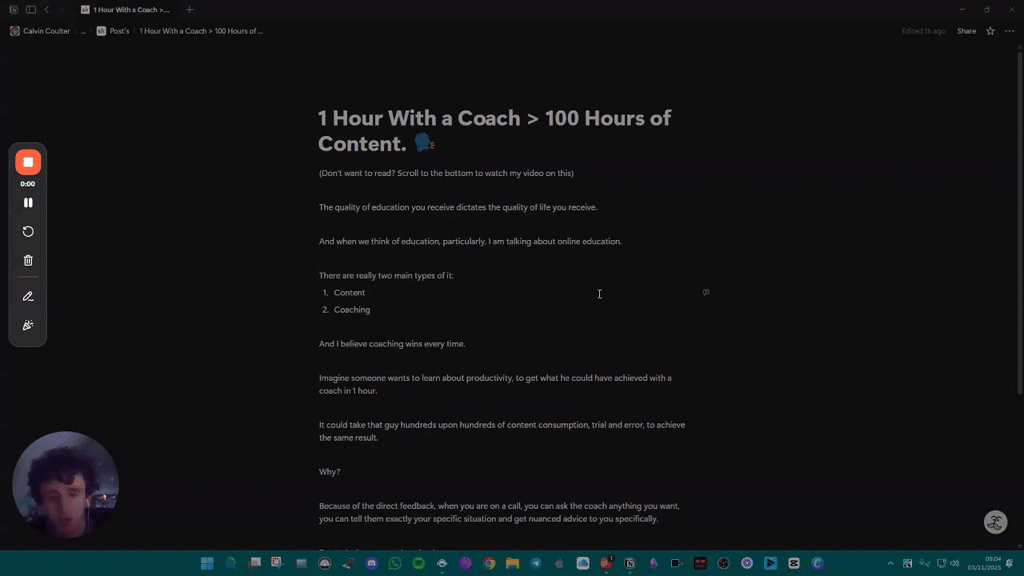Open the page options menu via the three dots
1024x576 pixels.
click(1007, 31)
